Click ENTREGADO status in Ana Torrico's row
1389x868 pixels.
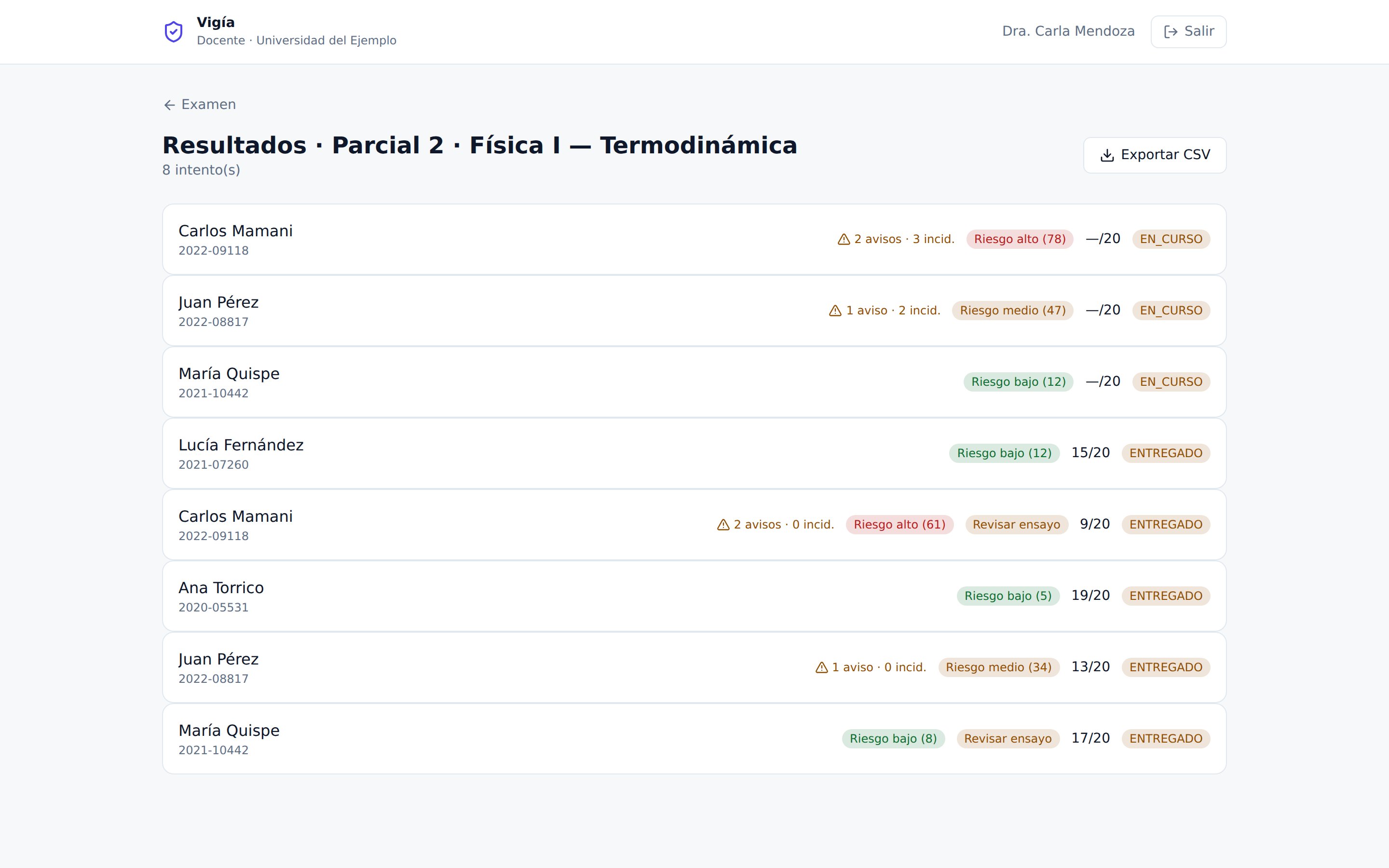point(1166,596)
